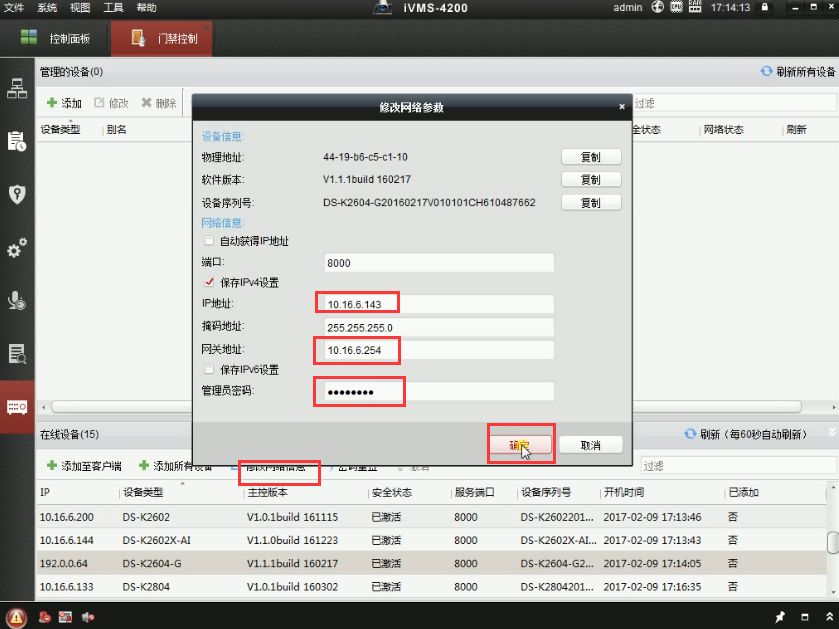The height and width of the screenshot is (629, 839).
Task: Click the online devices vertical scrollbar
Action: coord(832,541)
